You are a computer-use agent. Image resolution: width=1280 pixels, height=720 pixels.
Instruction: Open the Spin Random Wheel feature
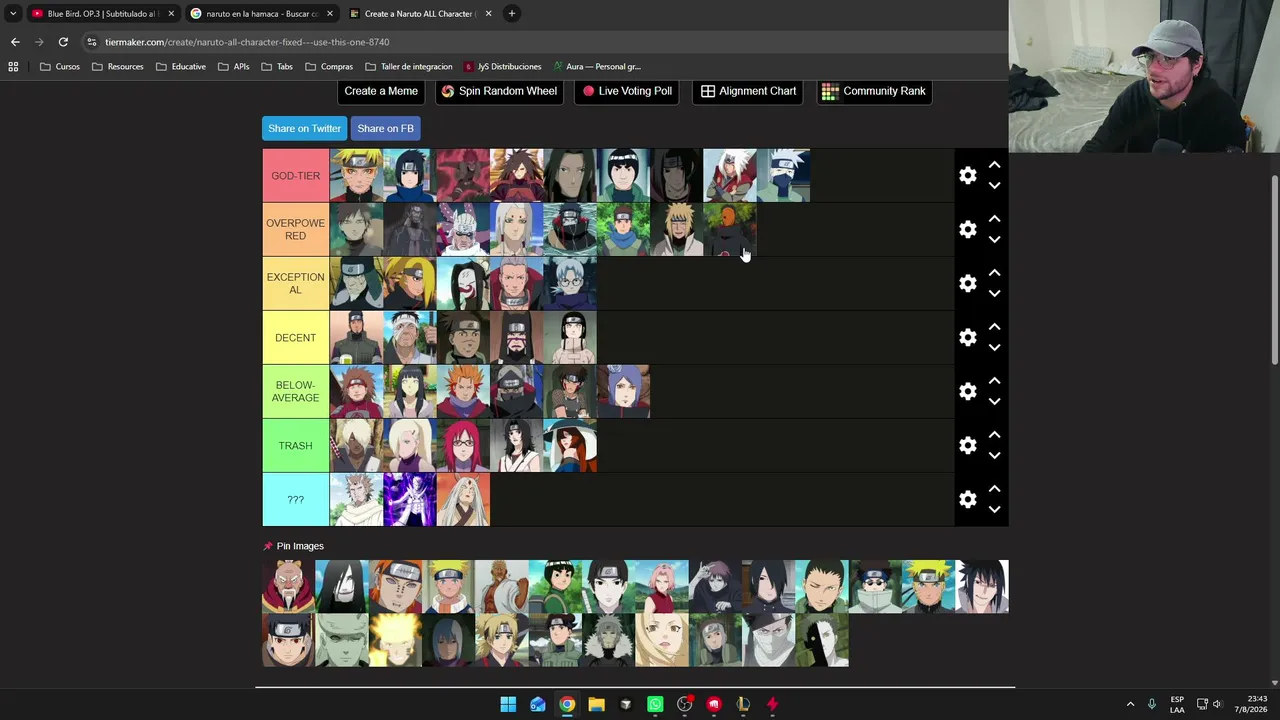[499, 91]
